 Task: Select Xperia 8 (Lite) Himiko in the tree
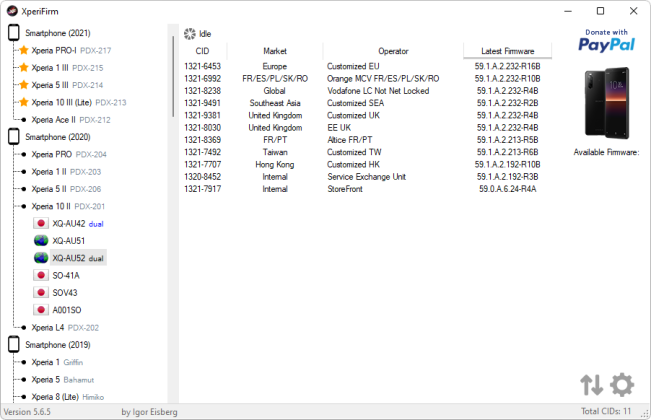pyautogui.click(x=68, y=397)
